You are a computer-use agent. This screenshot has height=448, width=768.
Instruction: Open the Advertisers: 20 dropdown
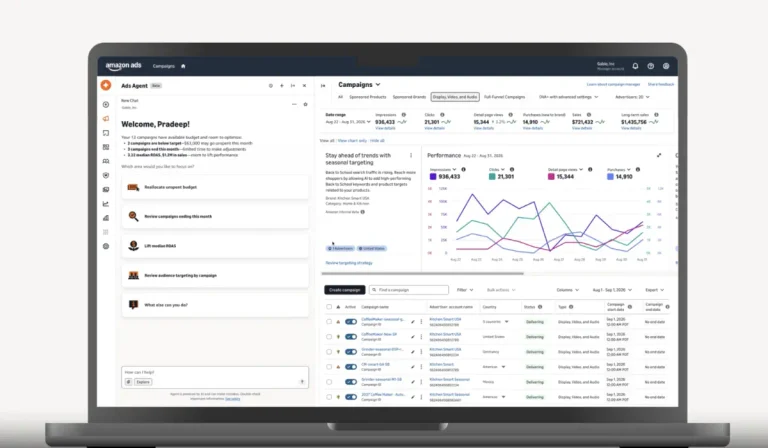(632, 97)
